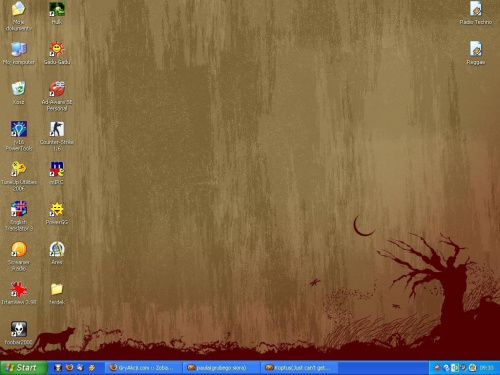Click the system tray clock

click(x=486, y=368)
